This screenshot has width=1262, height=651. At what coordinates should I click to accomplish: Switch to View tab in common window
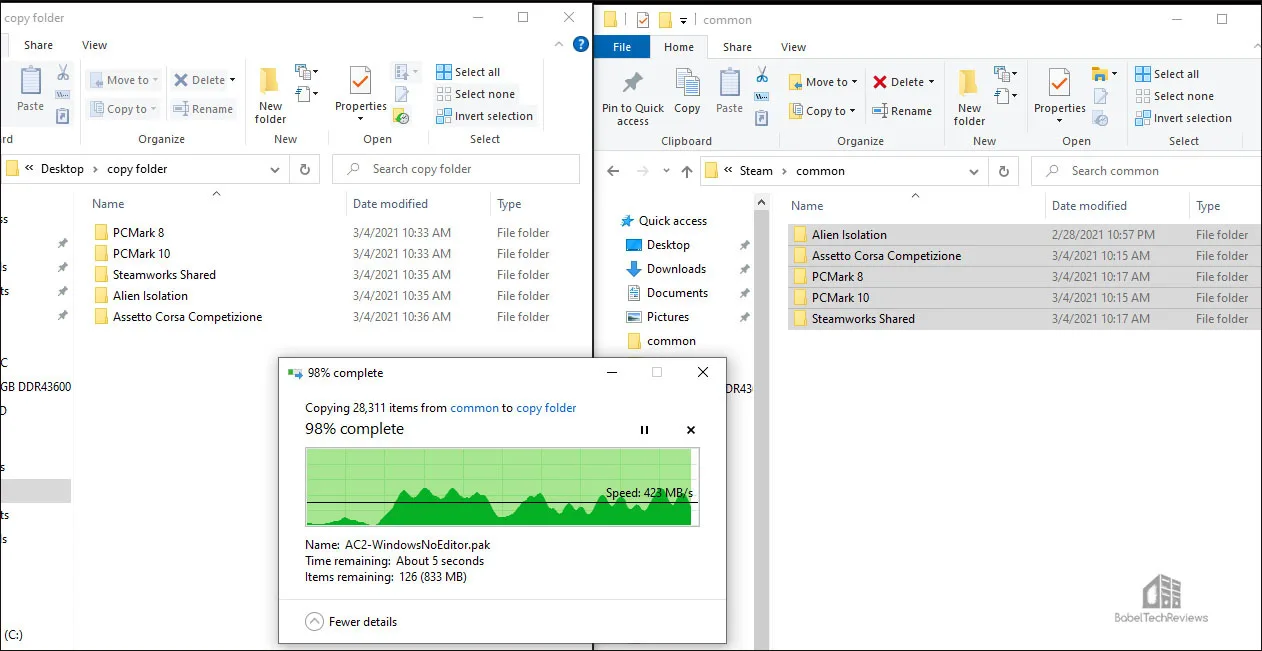coord(793,47)
